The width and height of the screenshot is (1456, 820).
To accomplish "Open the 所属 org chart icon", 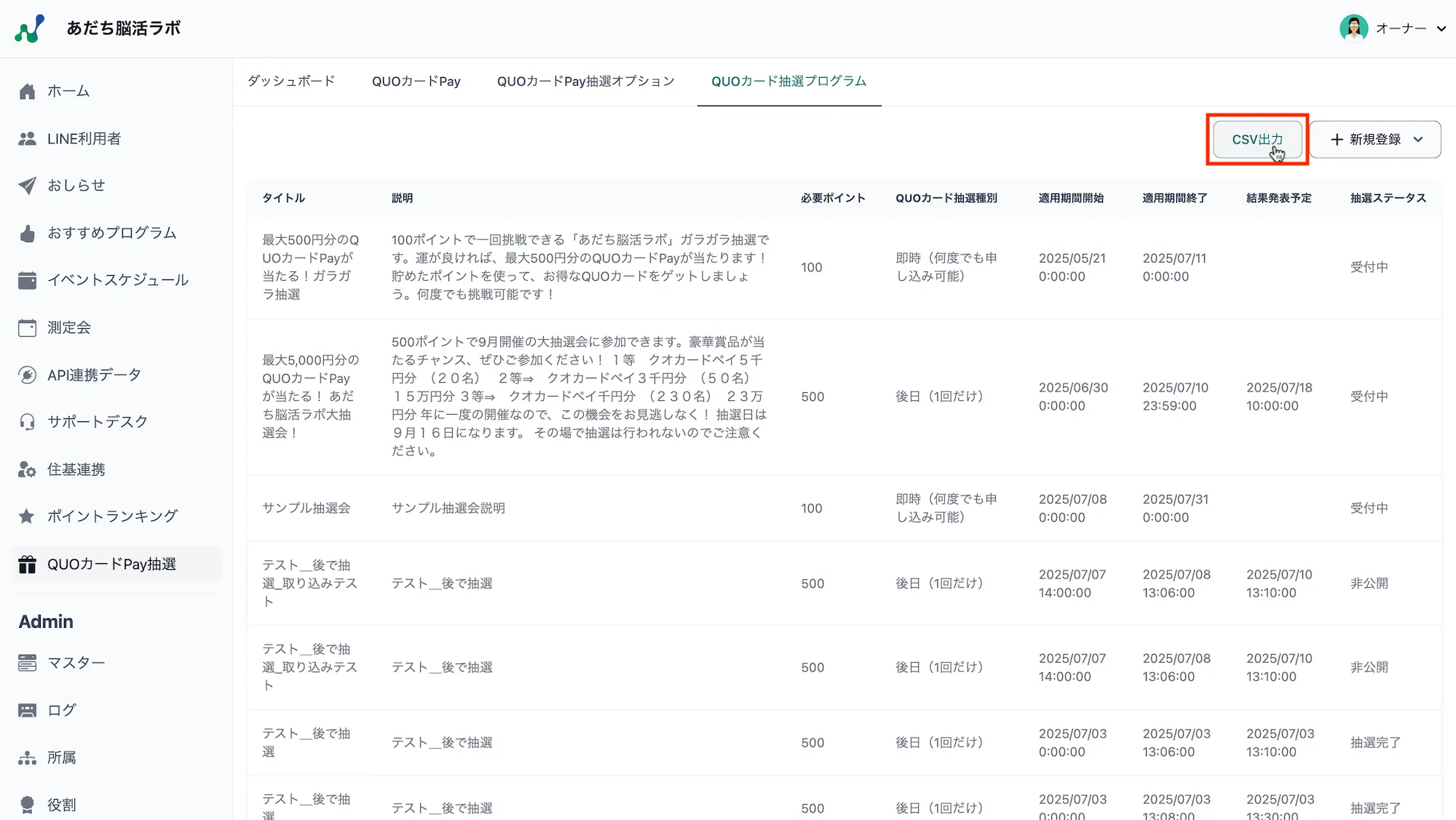I will point(28,758).
